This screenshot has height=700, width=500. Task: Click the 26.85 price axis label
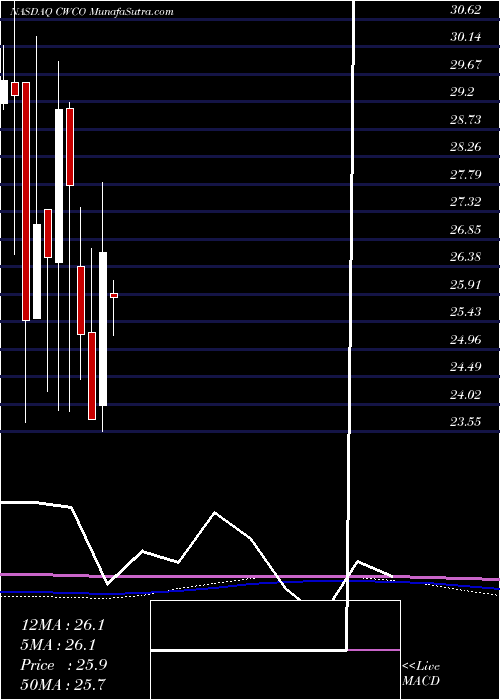point(466,230)
